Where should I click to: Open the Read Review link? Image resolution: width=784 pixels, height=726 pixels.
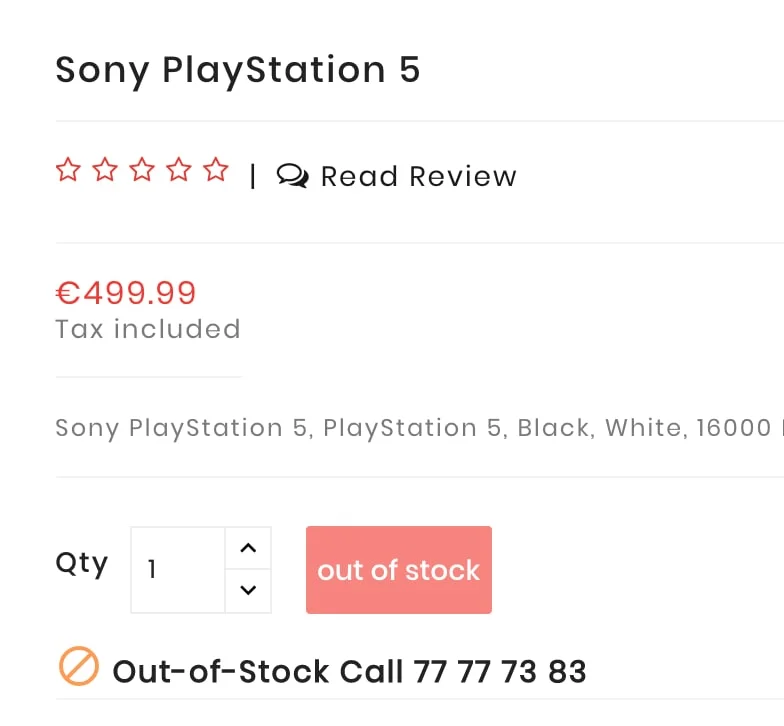[418, 177]
